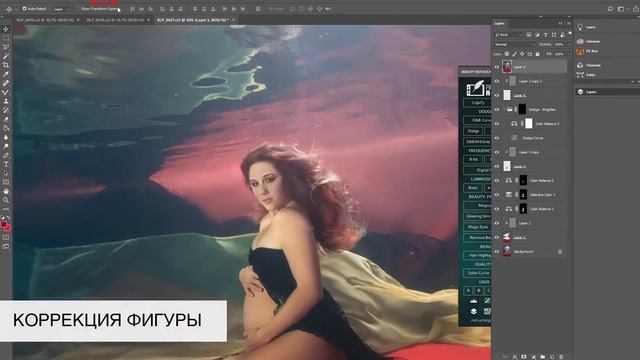Select the Eyedropper tool

6,74
